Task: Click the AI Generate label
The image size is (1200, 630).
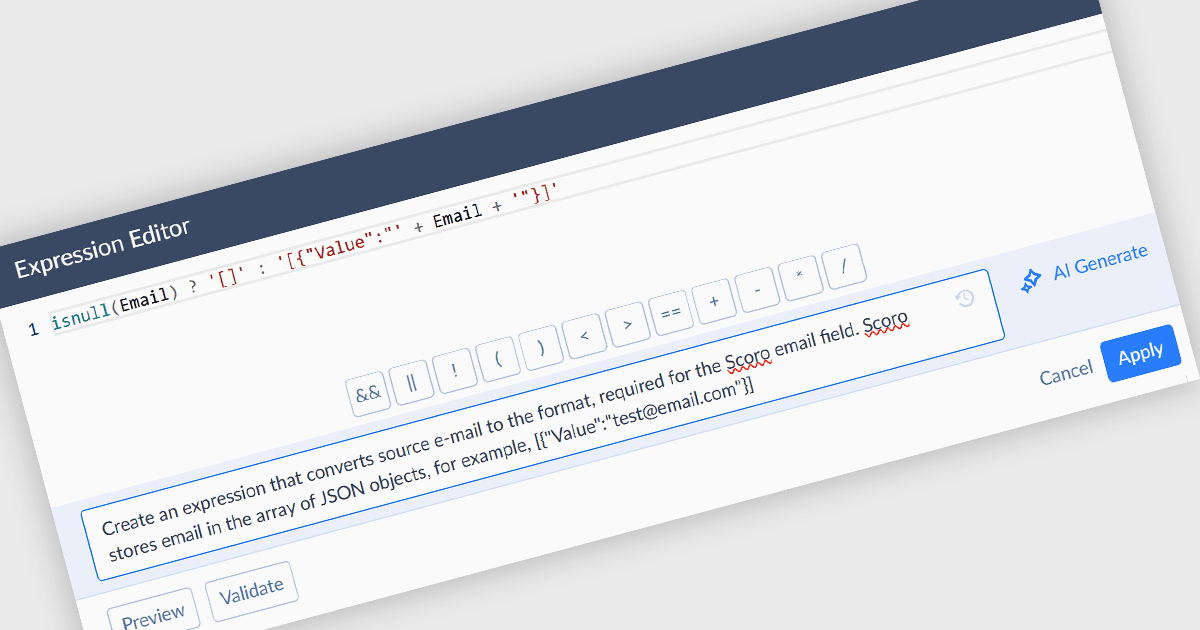Action: [1100, 262]
